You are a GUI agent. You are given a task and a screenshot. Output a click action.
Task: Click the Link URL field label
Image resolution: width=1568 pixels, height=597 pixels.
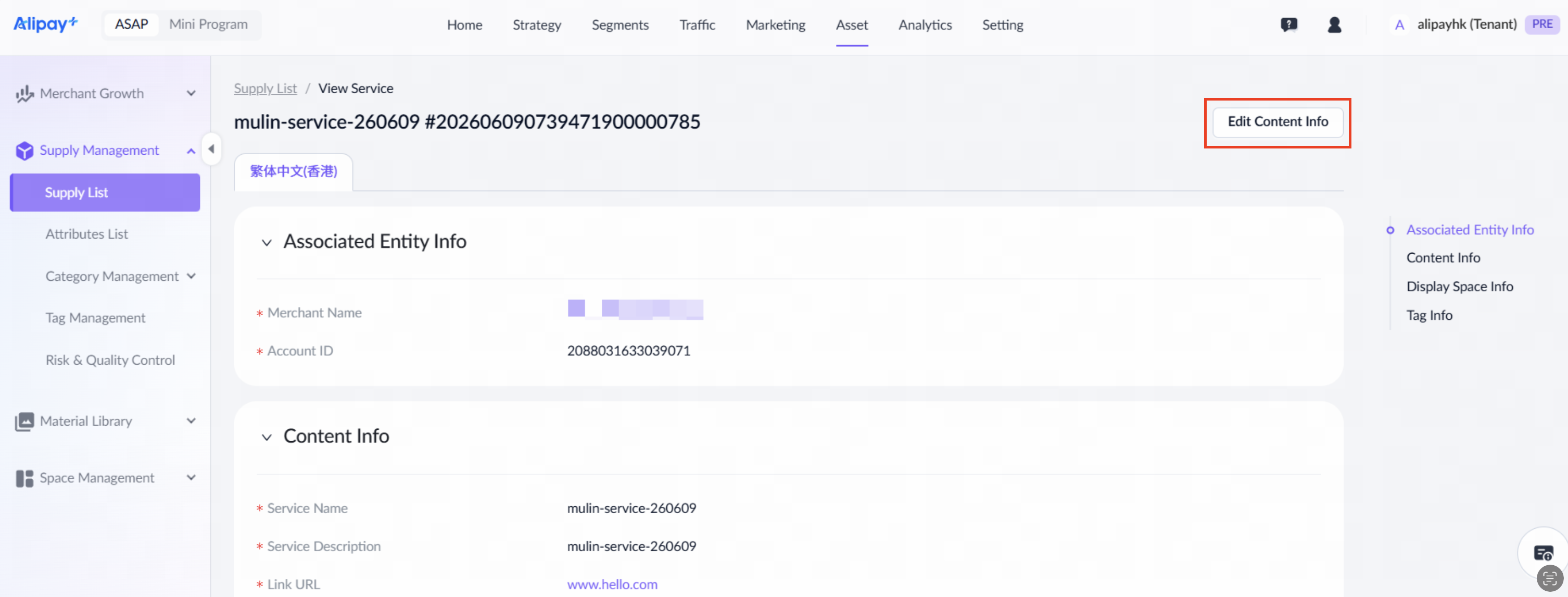point(294,584)
